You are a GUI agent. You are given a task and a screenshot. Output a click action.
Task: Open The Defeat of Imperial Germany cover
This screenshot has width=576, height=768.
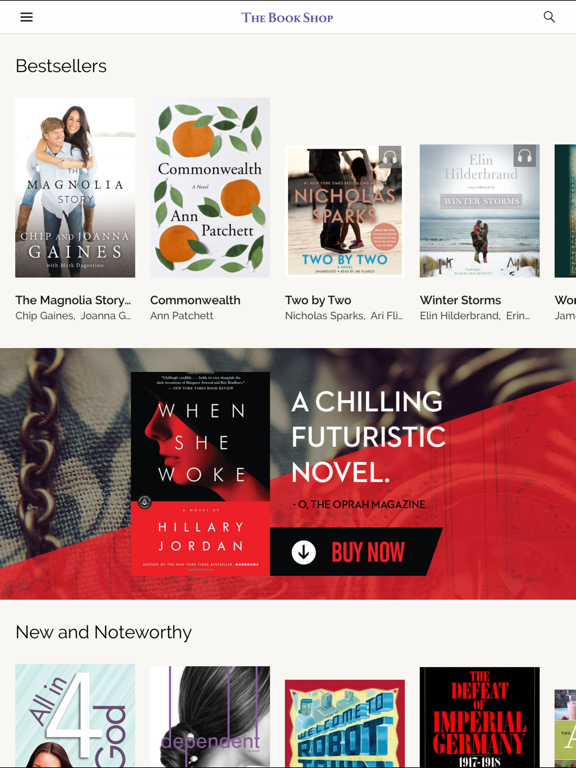click(x=480, y=717)
